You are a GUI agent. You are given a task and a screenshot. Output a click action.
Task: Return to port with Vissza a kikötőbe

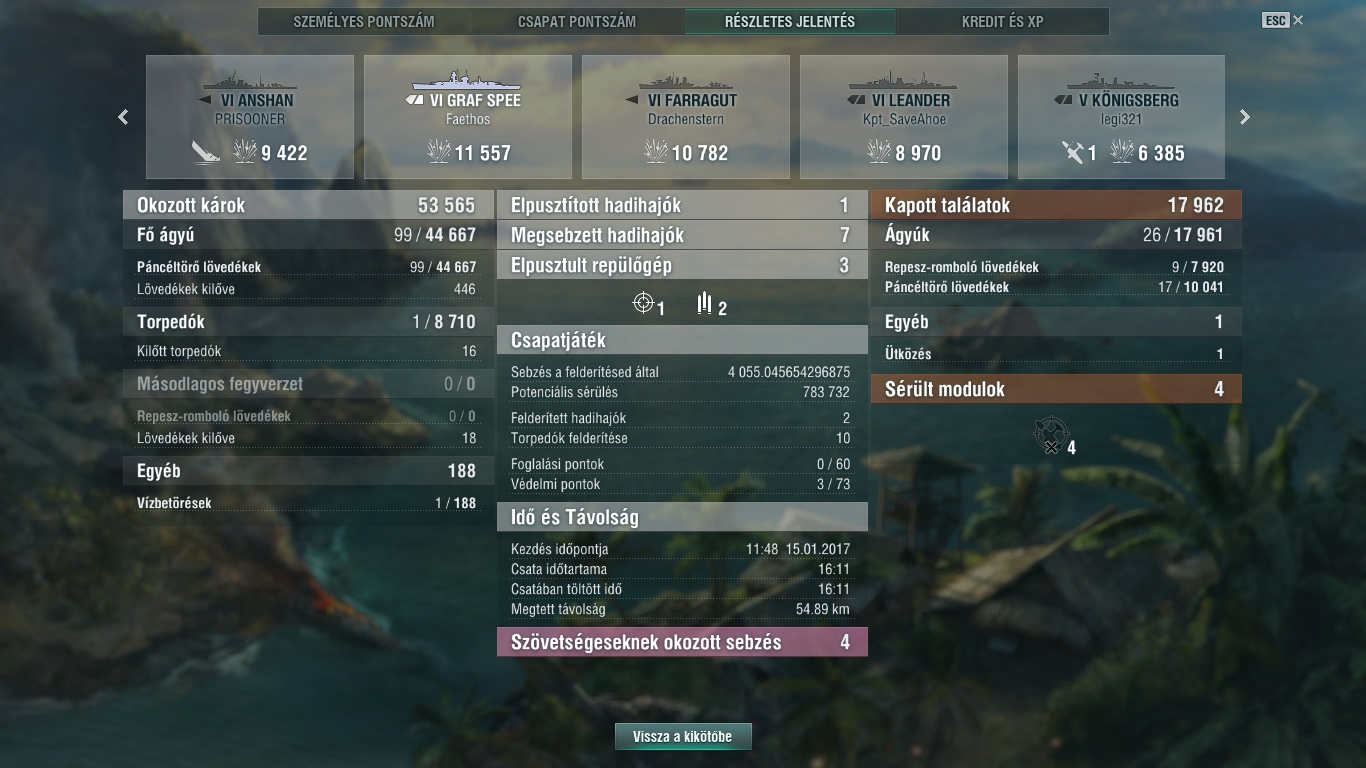tap(683, 737)
